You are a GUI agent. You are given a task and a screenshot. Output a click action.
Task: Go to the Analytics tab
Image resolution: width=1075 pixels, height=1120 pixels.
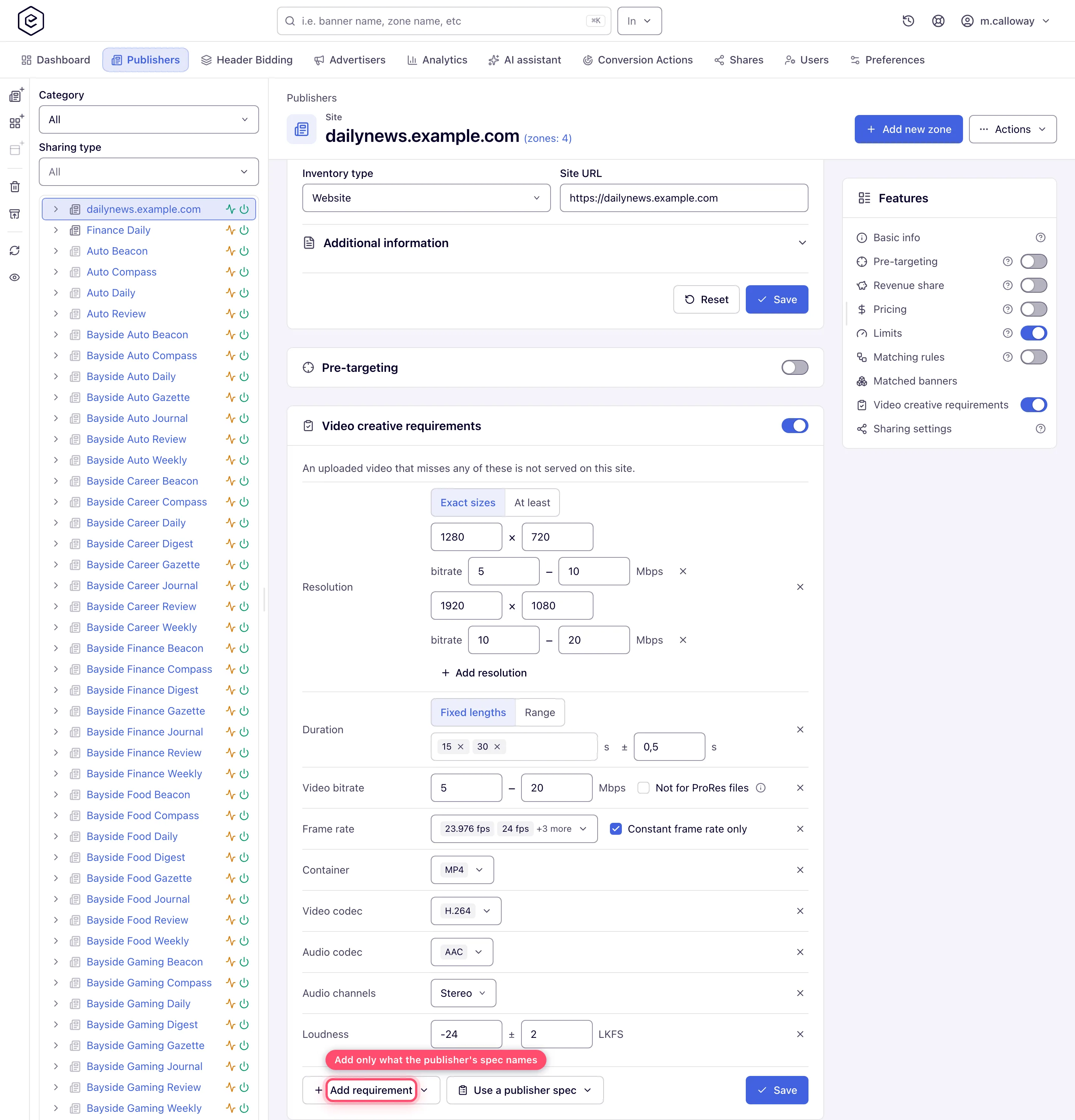pyautogui.click(x=437, y=60)
